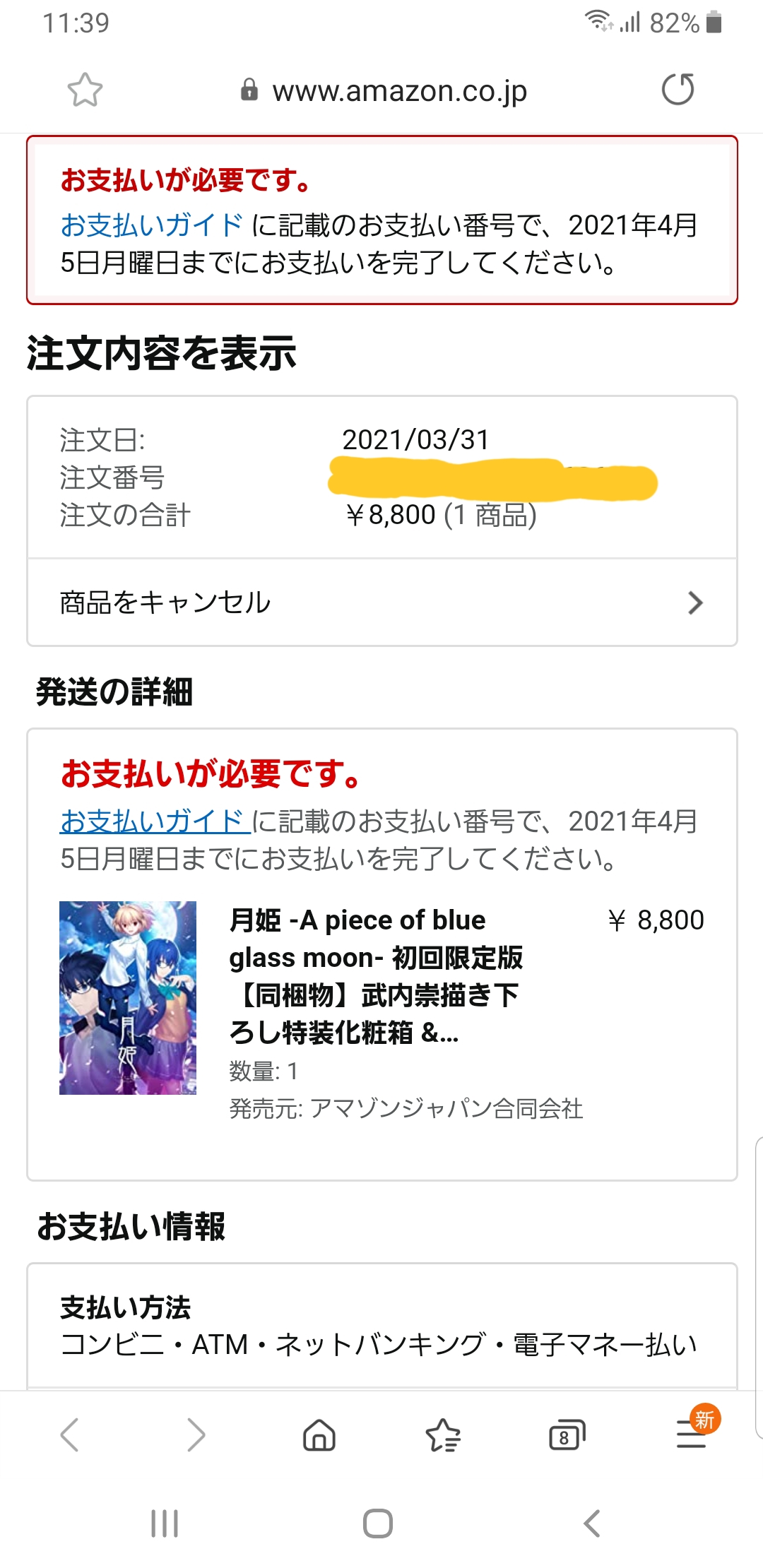Open お支払いガイド link in top alert

click(x=152, y=225)
